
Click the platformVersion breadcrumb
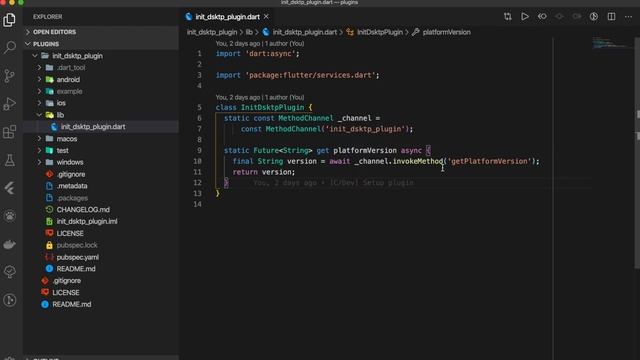tap(442, 32)
